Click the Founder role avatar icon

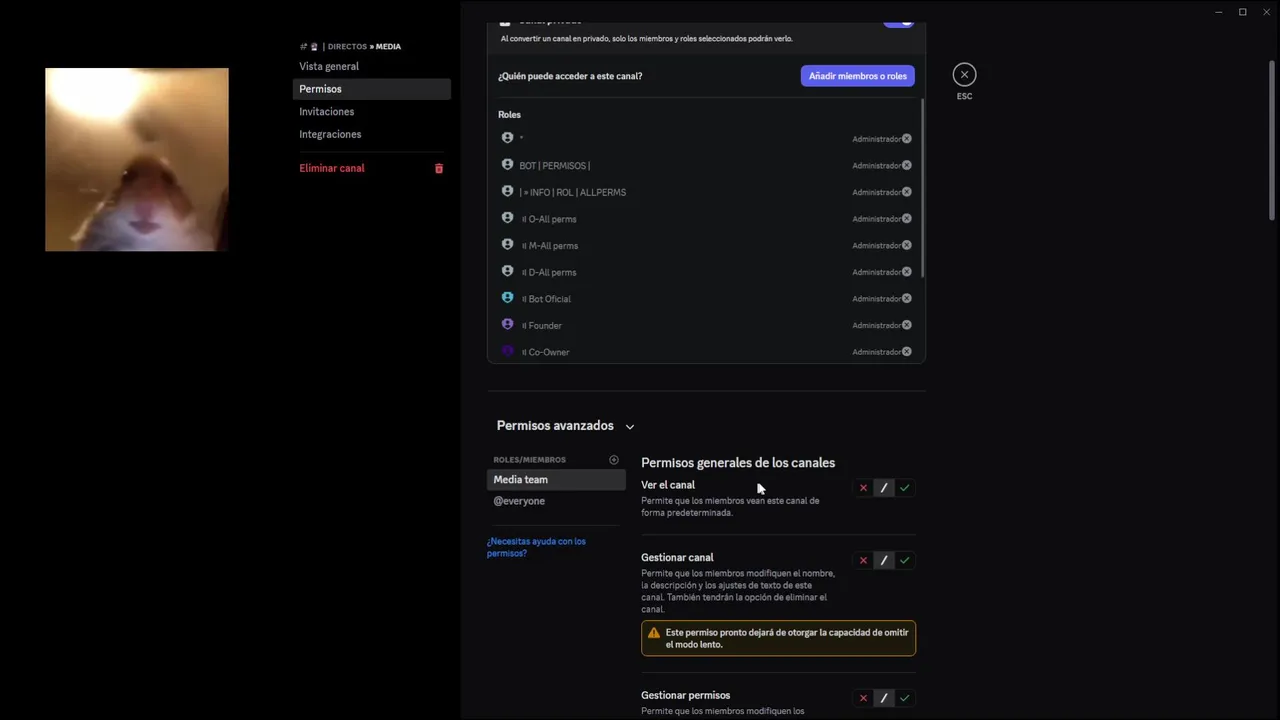pyautogui.click(x=507, y=325)
